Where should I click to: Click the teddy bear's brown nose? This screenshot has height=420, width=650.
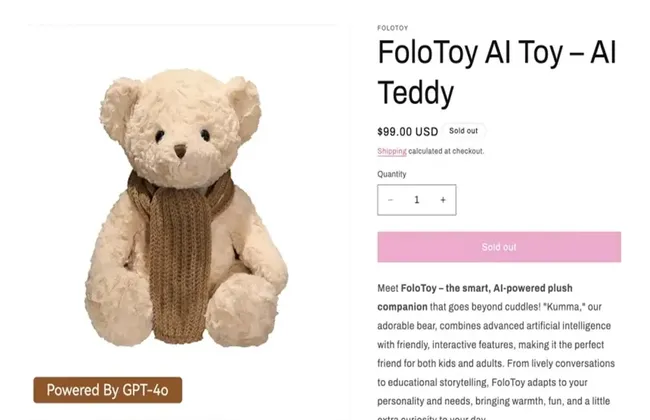pos(180,151)
